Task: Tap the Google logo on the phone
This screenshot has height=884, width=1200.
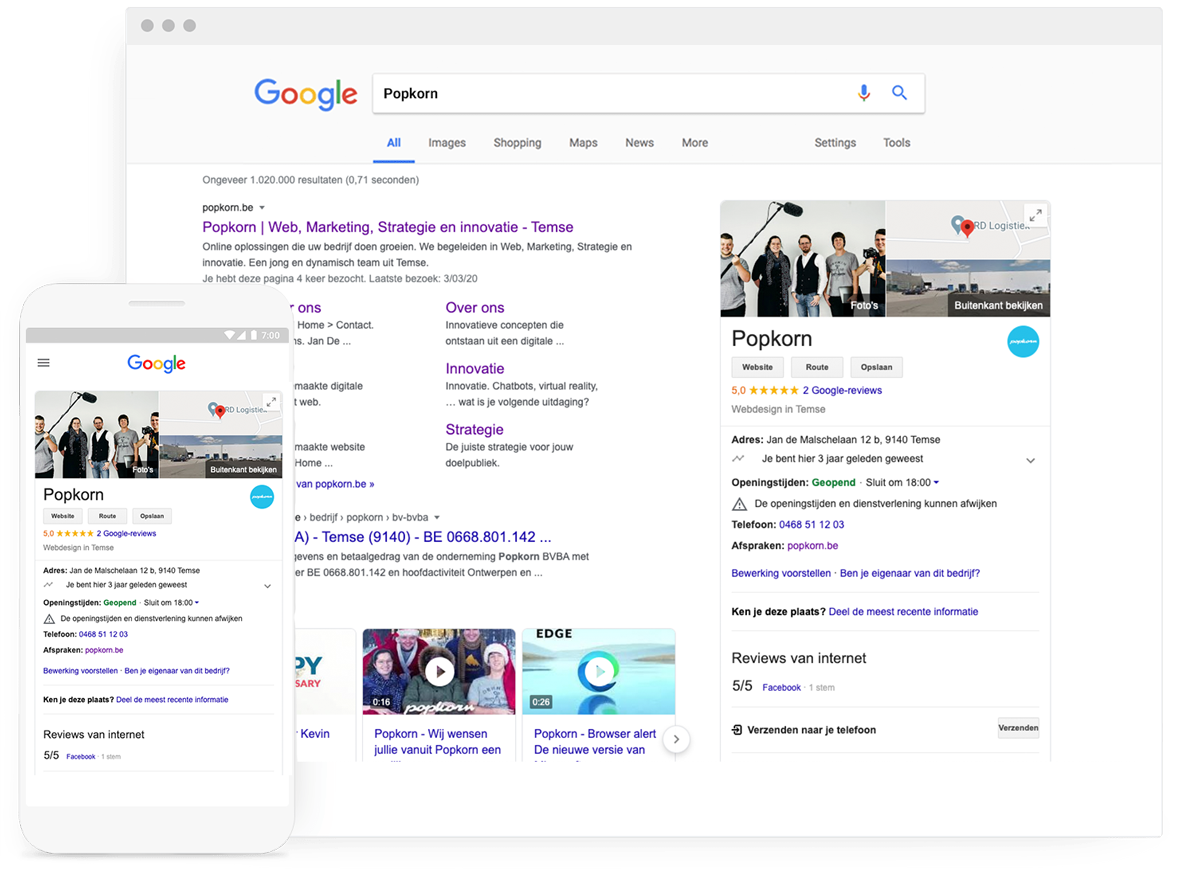Action: coord(156,363)
